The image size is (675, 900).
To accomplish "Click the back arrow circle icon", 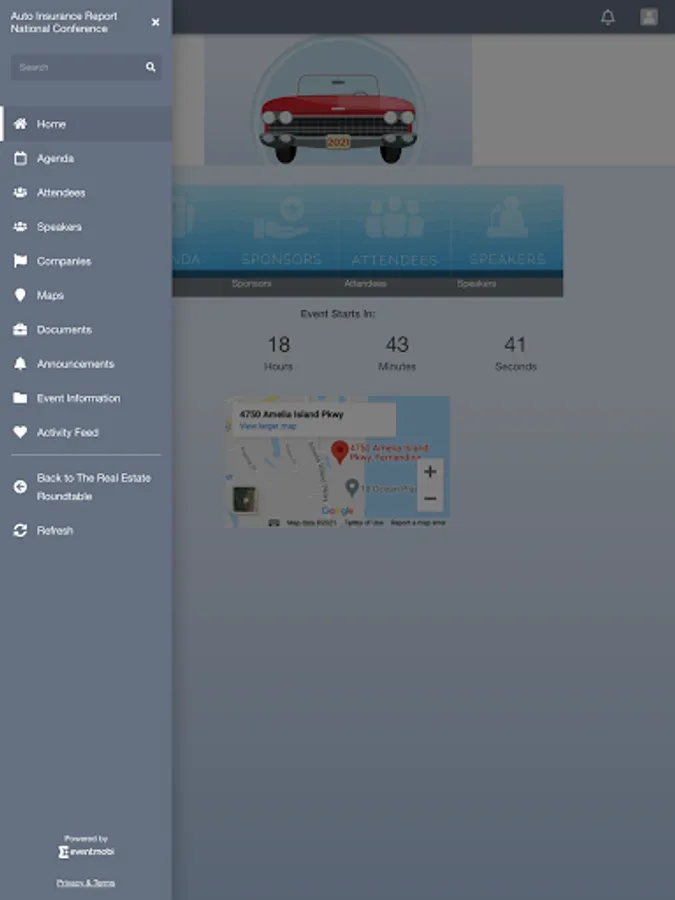I will click(20, 487).
